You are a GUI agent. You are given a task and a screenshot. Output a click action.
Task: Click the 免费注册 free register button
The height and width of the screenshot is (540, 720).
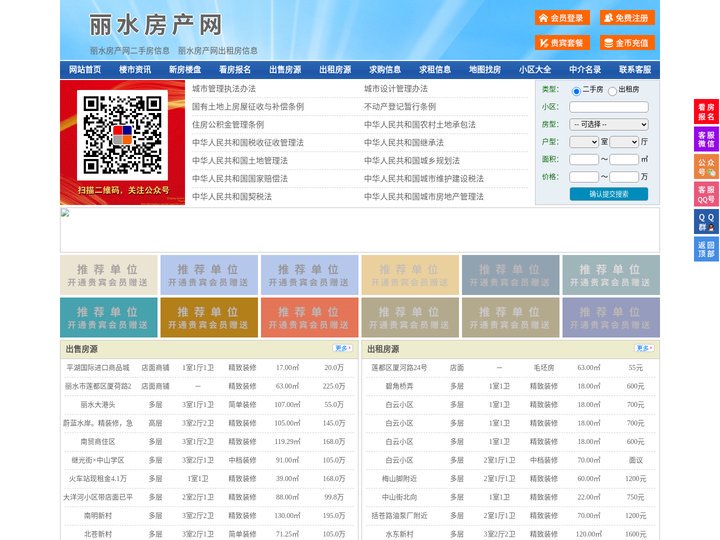(x=627, y=18)
